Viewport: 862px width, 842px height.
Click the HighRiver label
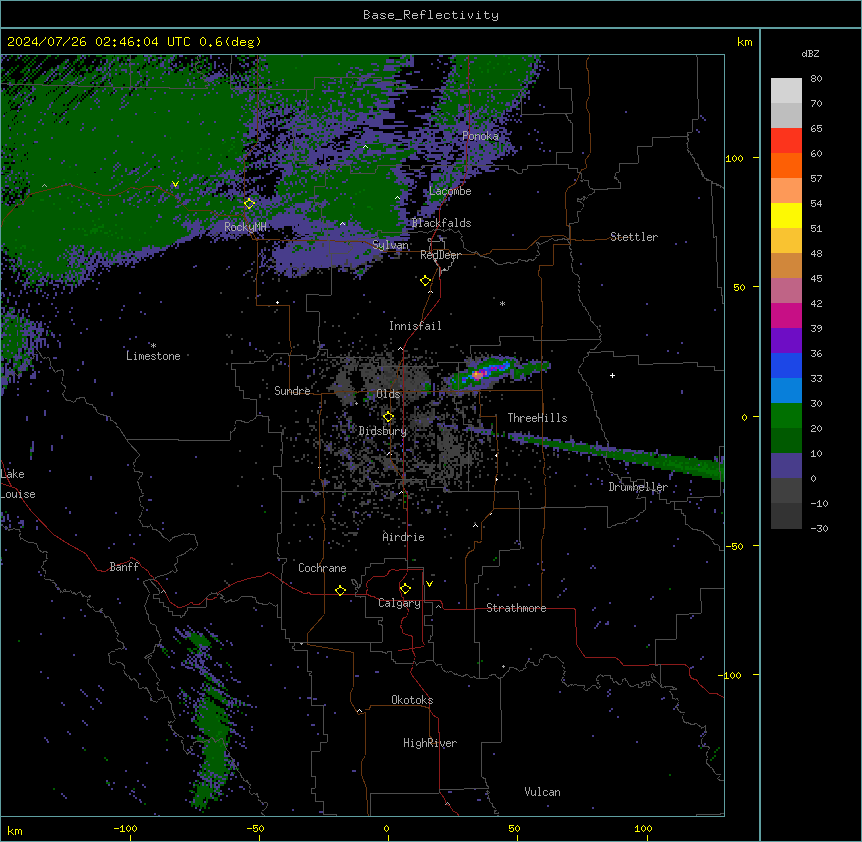[x=430, y=743]
